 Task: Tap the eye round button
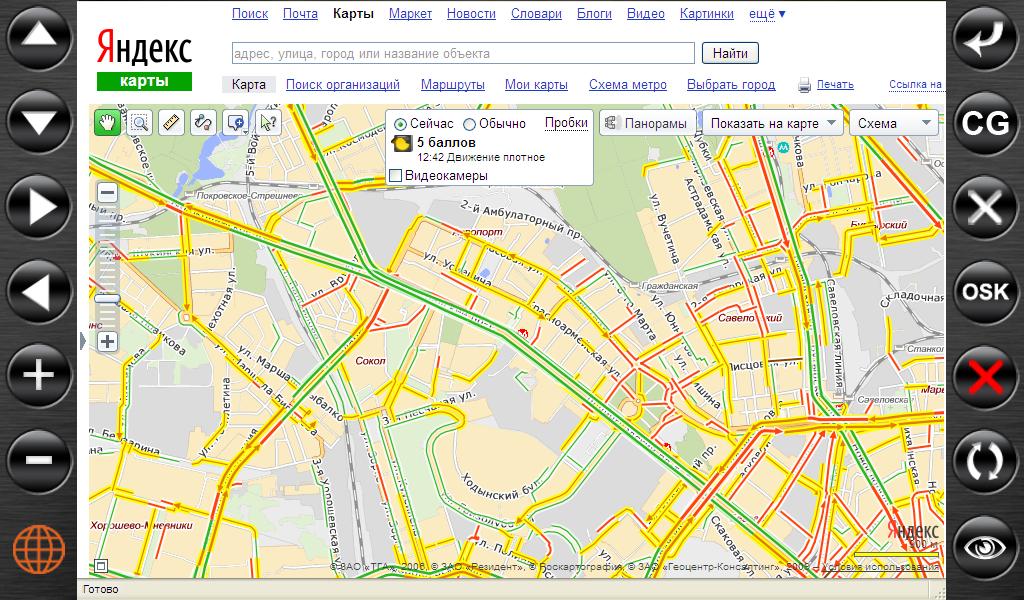click(x=985, y=547)
